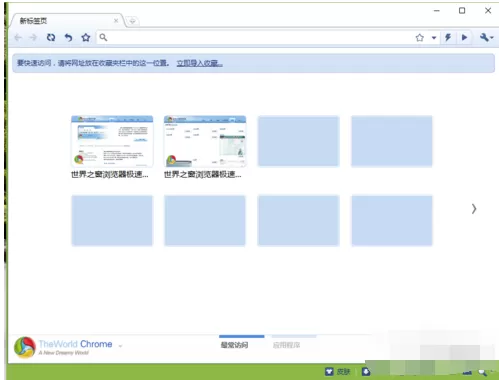This screenshot has width=499, height=380.
Task: Click the first empty tile in bottom row
Action: [112, 220]
